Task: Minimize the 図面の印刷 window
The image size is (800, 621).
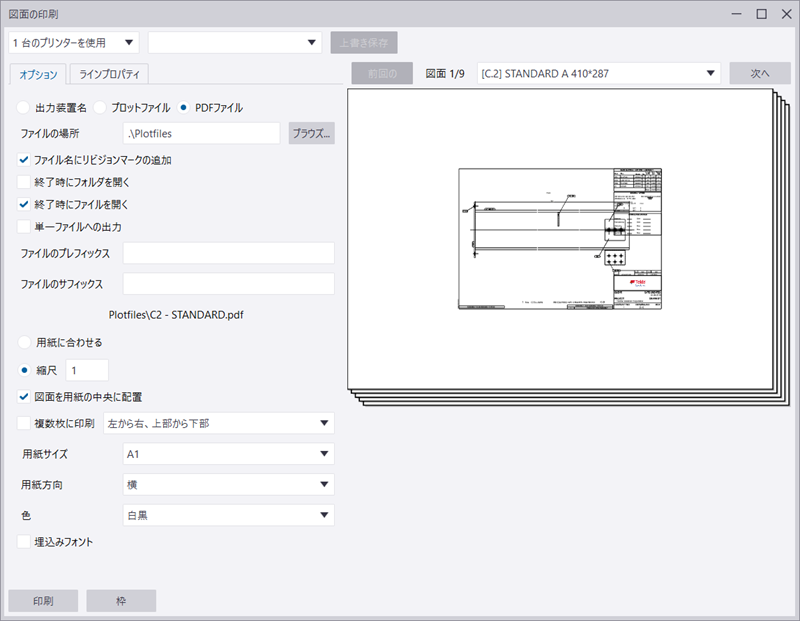Action: 736,14
